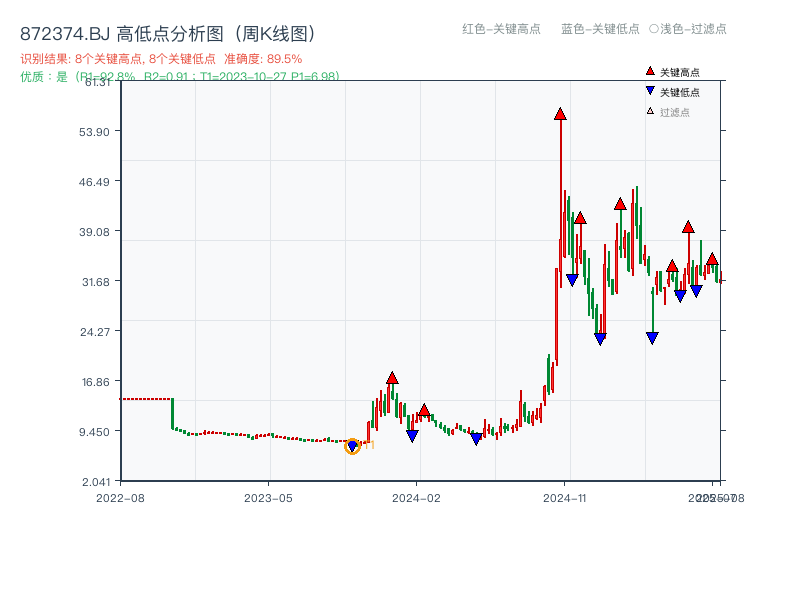Click the 2023-05 x-axis label
The height and width of the screenshot is (600, 800).
268,498
